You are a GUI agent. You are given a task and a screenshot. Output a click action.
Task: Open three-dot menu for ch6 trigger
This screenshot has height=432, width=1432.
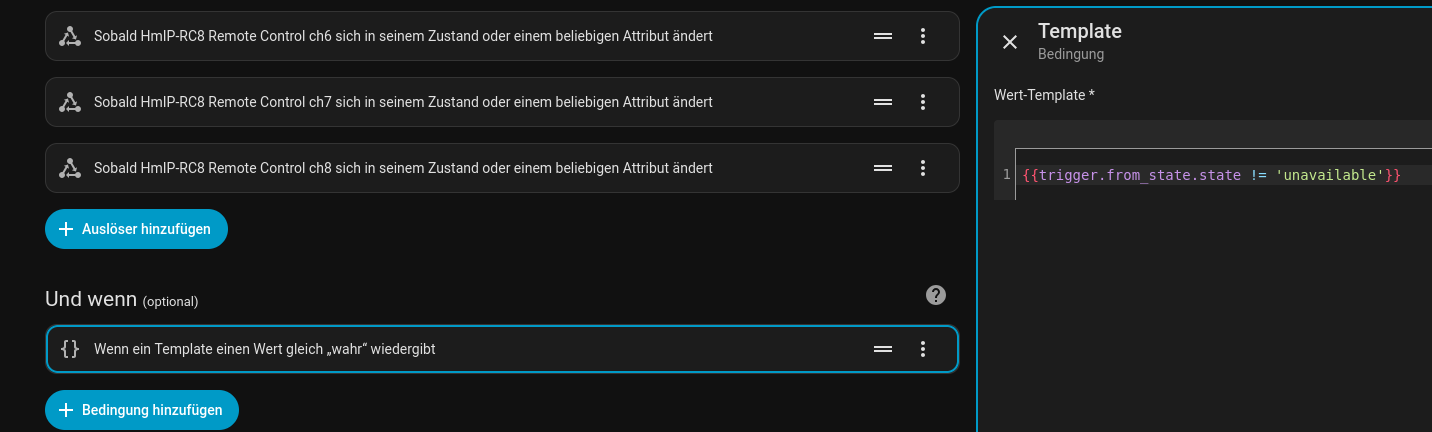(x=923, y=36)
